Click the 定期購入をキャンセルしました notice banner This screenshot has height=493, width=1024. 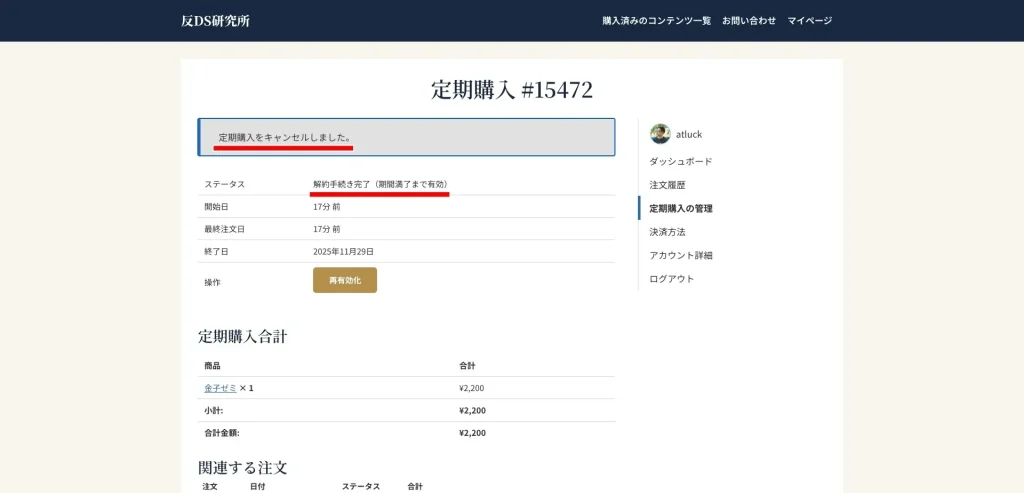(x=406, y=137)
